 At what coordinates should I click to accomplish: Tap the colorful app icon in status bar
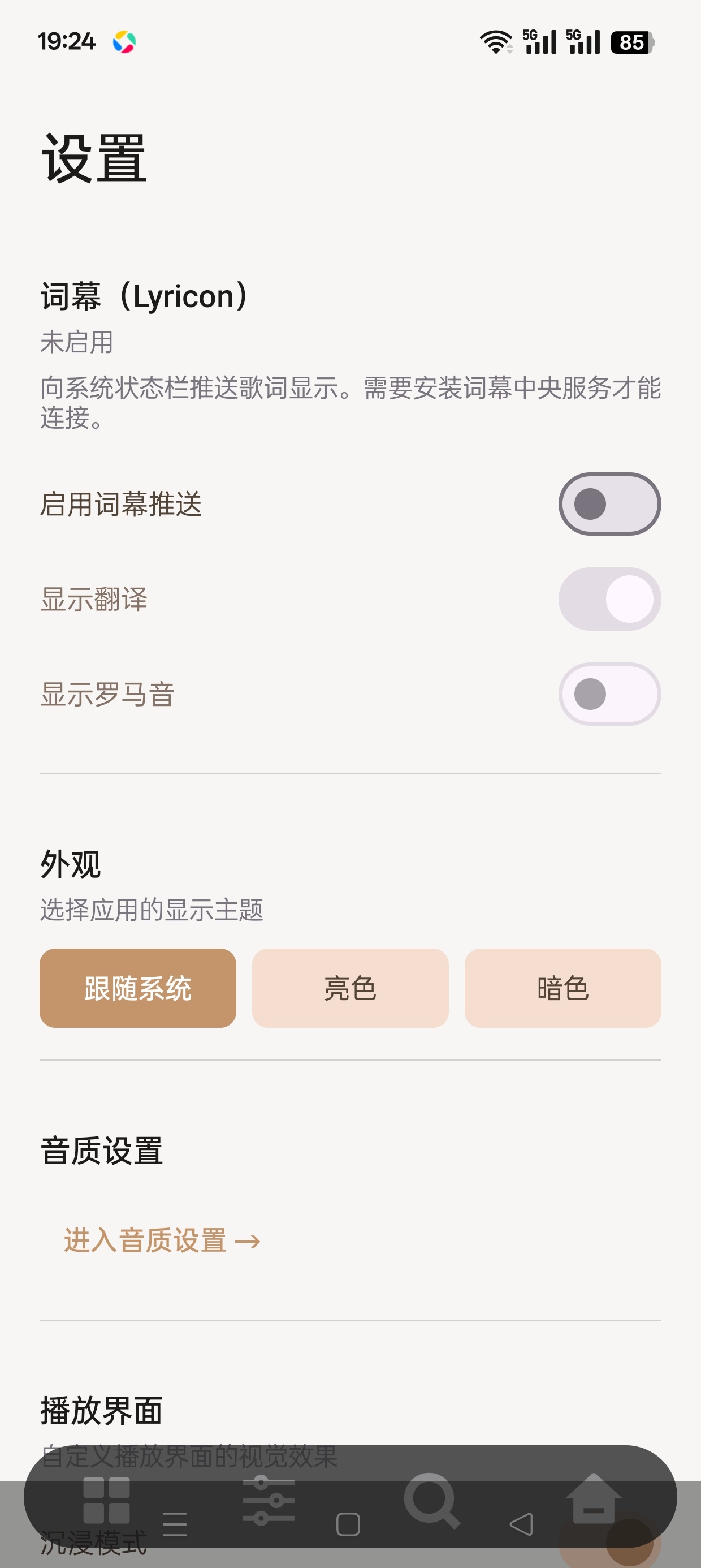[x=124, y=42]
